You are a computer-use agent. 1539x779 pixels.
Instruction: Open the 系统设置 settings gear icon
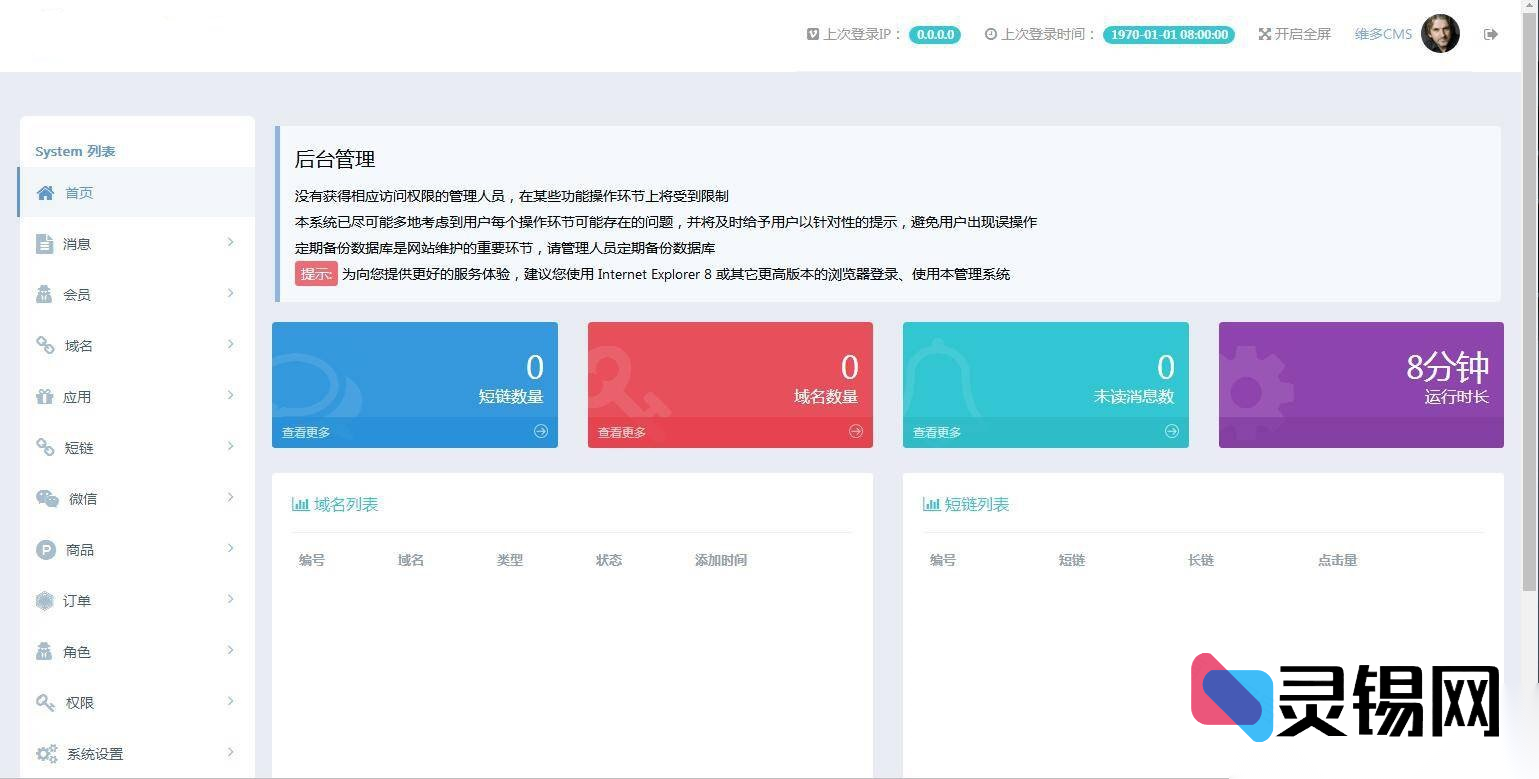(45, 753)
